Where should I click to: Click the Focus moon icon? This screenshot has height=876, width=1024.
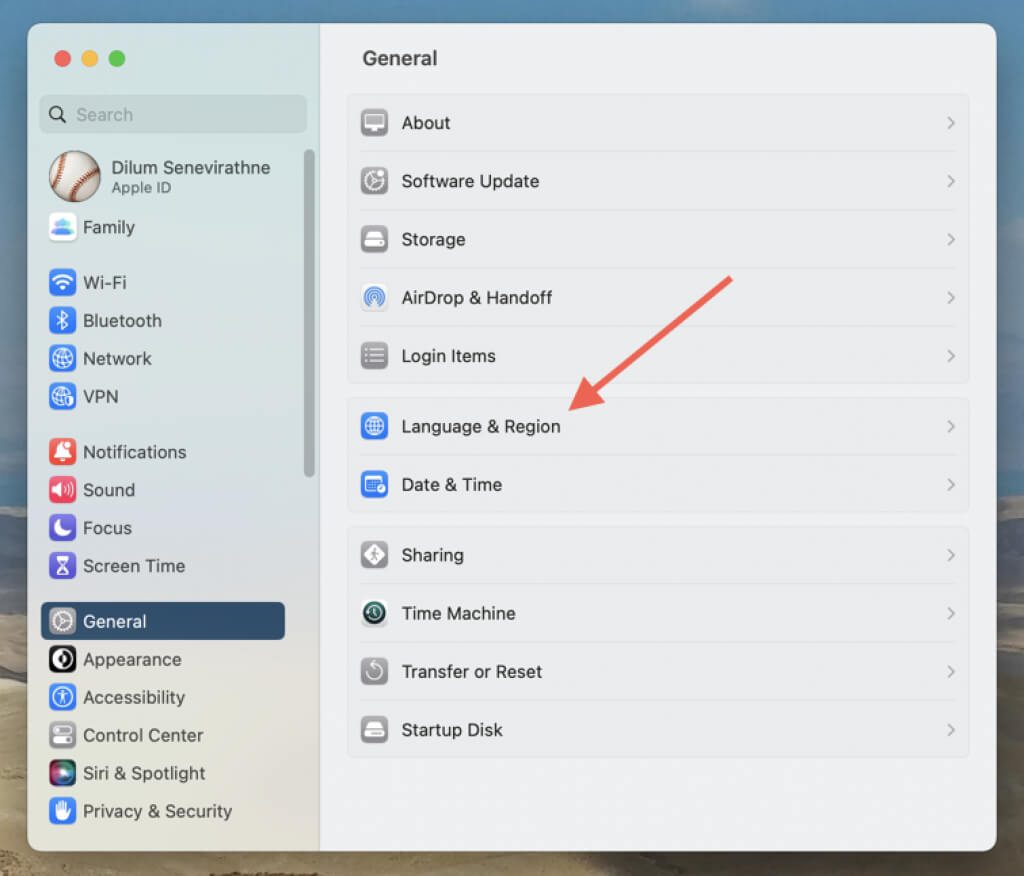[62, 527]
